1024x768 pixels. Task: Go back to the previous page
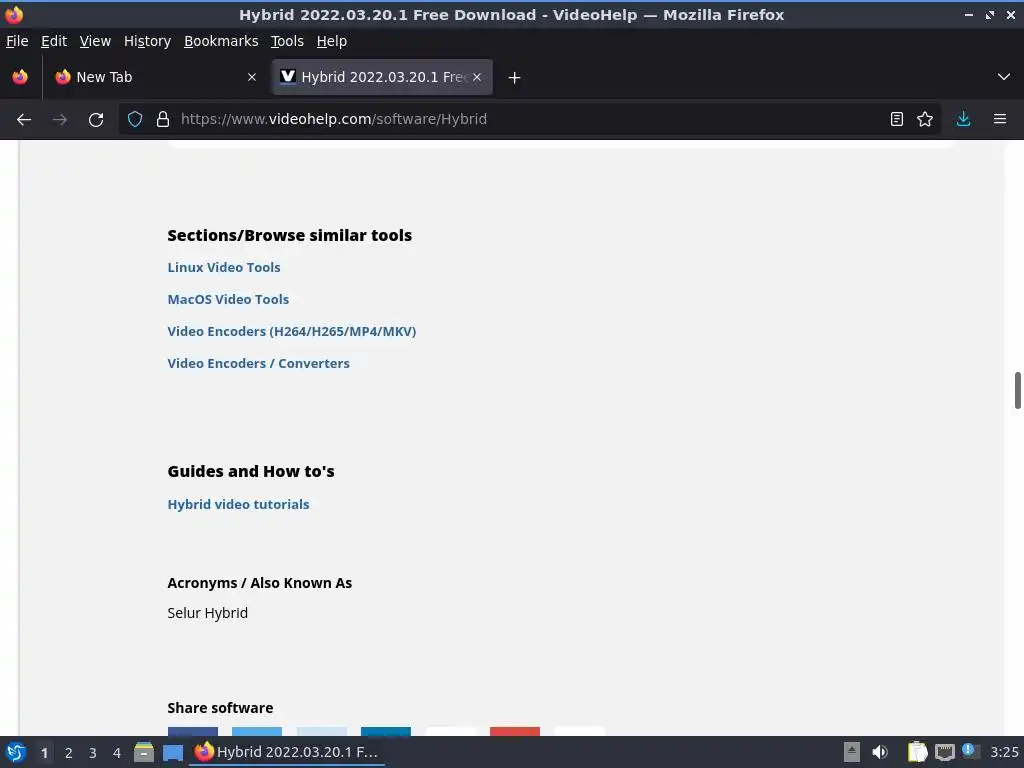pyautogui.click(x=24, y=120)
